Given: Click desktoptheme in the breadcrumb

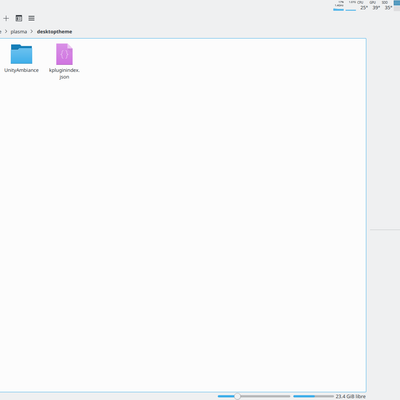Looking at the screenshot, I should [54, 32].
